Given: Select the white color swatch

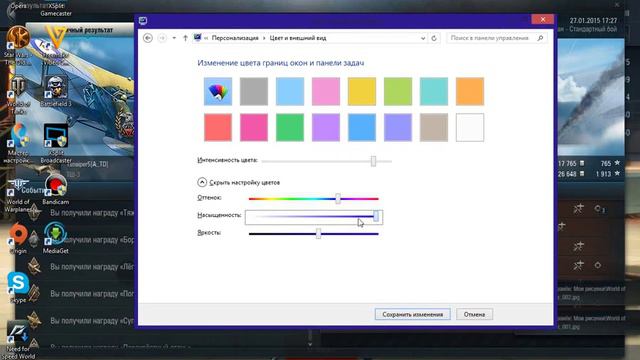Looking at the screenshot, I should pyautogui.click(x=470, y=127).
